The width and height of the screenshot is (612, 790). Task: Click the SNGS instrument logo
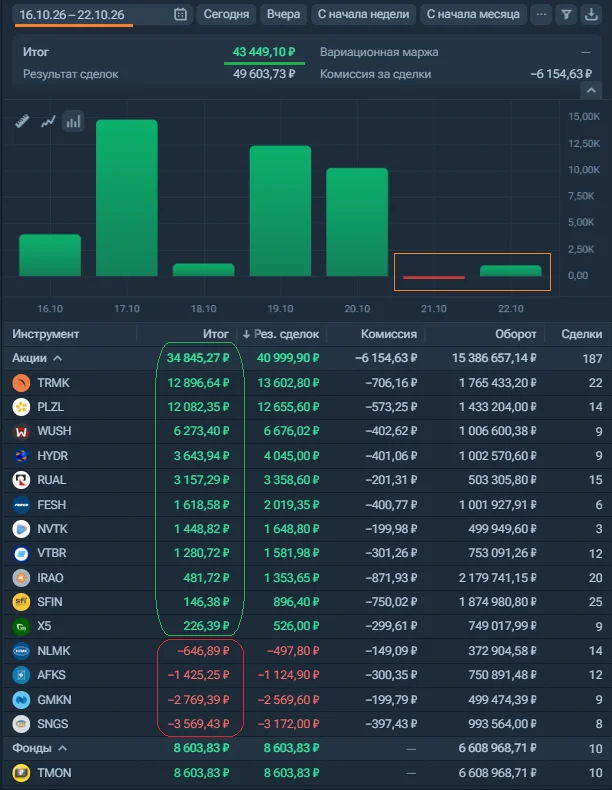(x=21, y=724)
